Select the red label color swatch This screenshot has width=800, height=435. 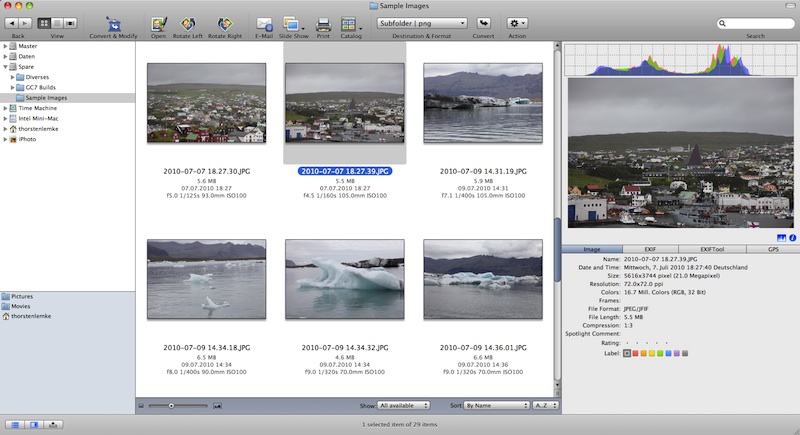[636, 353]
